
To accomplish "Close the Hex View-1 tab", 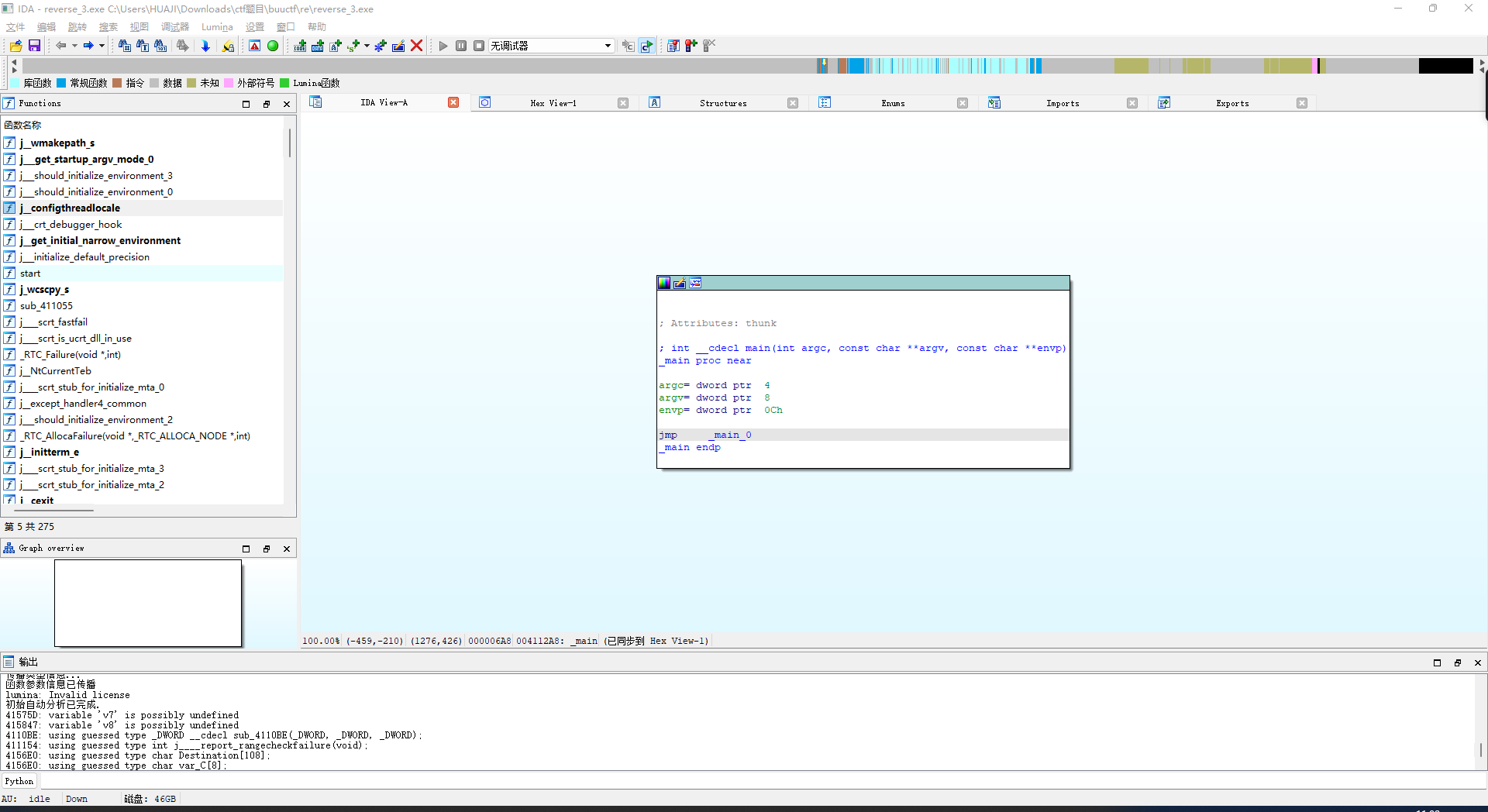I will coord(623,103).
